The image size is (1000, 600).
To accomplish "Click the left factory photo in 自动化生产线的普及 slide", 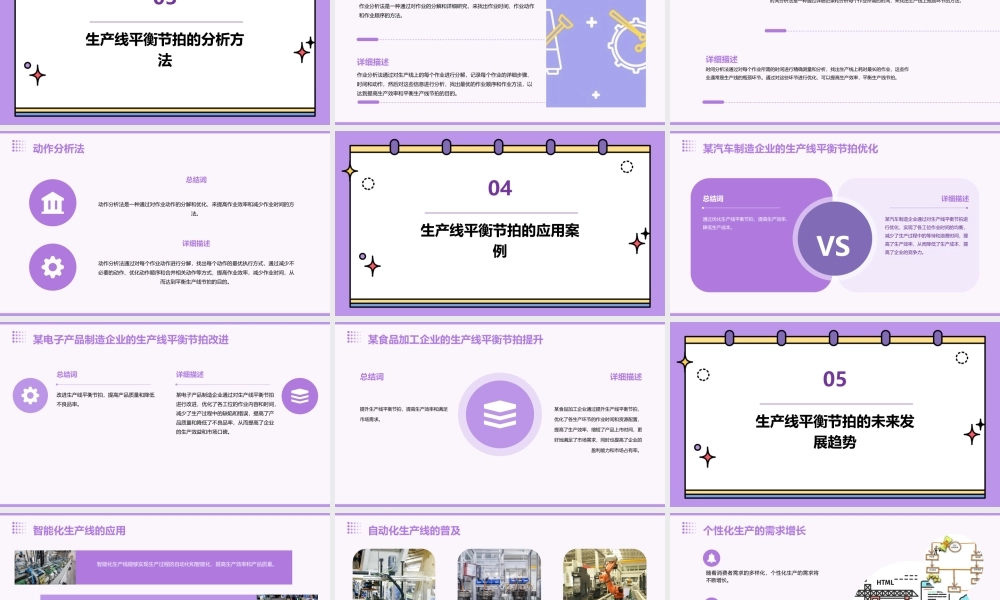I will pos(394,574).
